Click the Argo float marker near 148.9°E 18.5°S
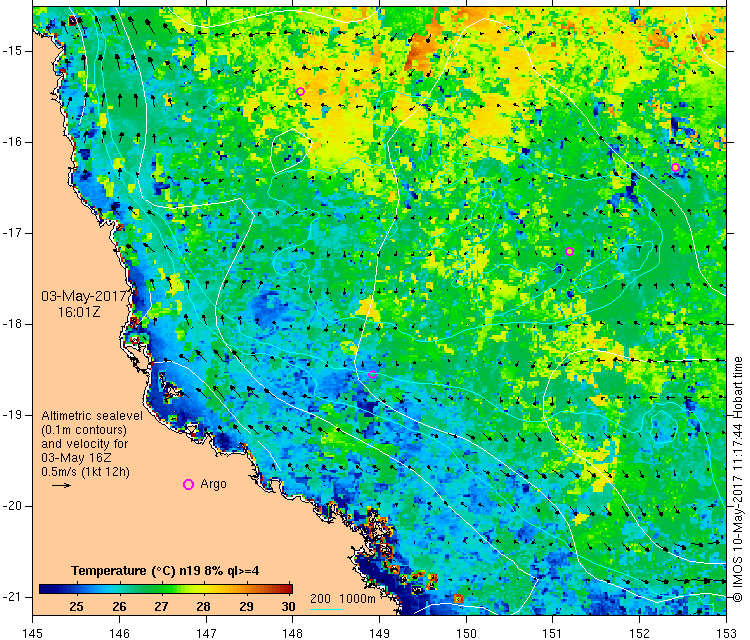 (373, 375)
